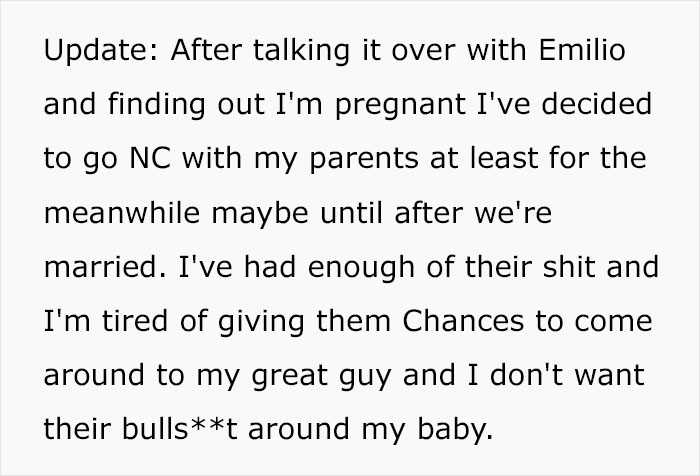Click the word "great" in the seventh line
The width and height of the screenshot is (700, 476).
click(290, 377)
